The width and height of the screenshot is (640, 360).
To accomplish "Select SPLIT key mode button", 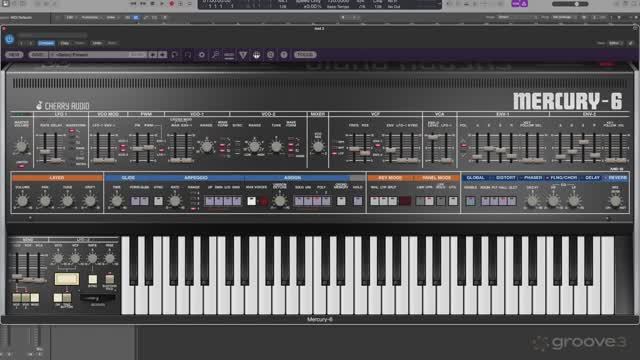I will 393,201.
